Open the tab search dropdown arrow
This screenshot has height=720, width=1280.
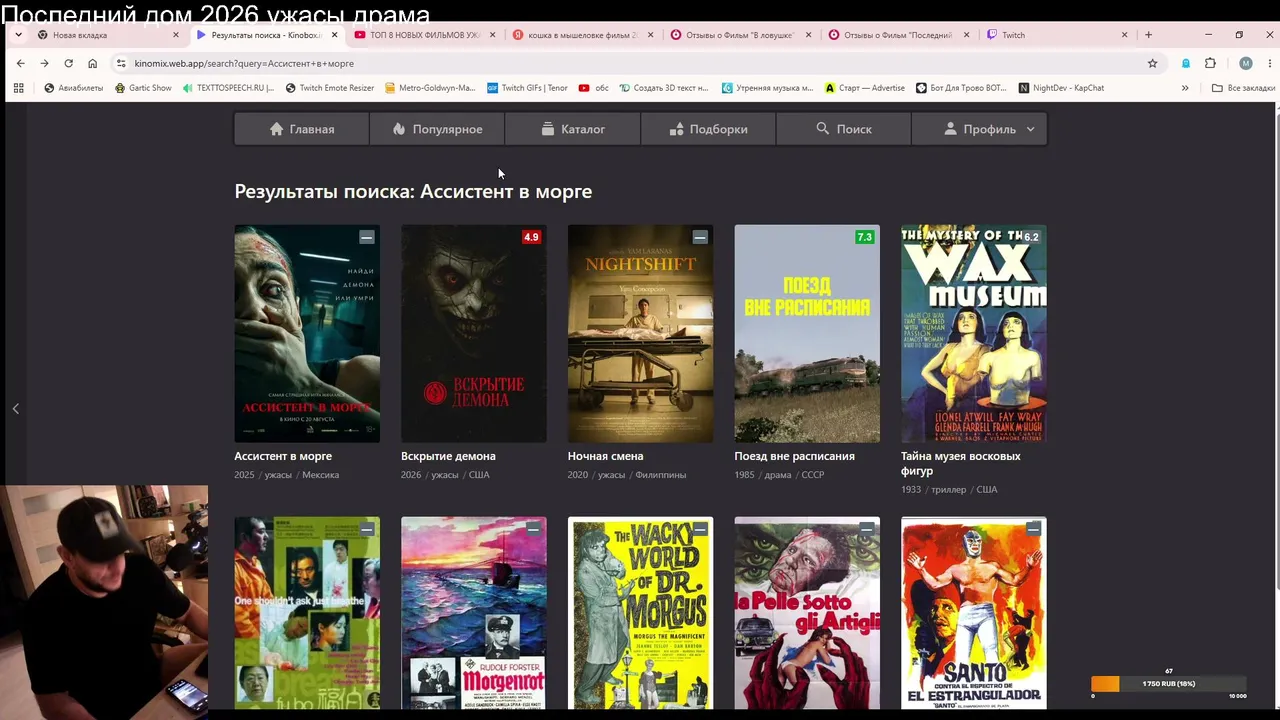pos(18,35)
